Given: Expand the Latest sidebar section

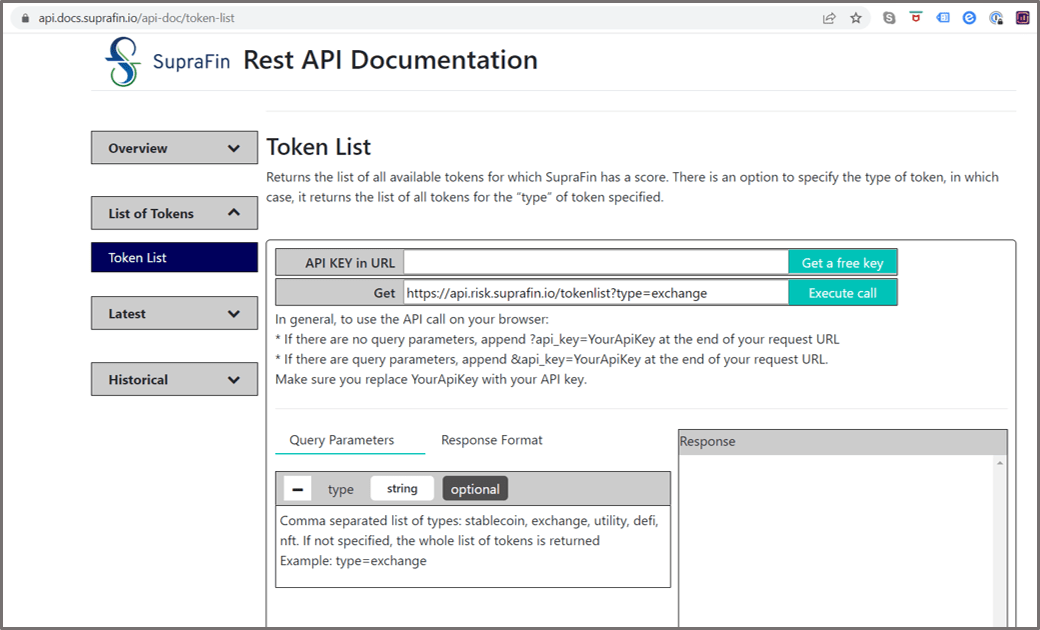Looking at the screenshot, I should (174, 314).
